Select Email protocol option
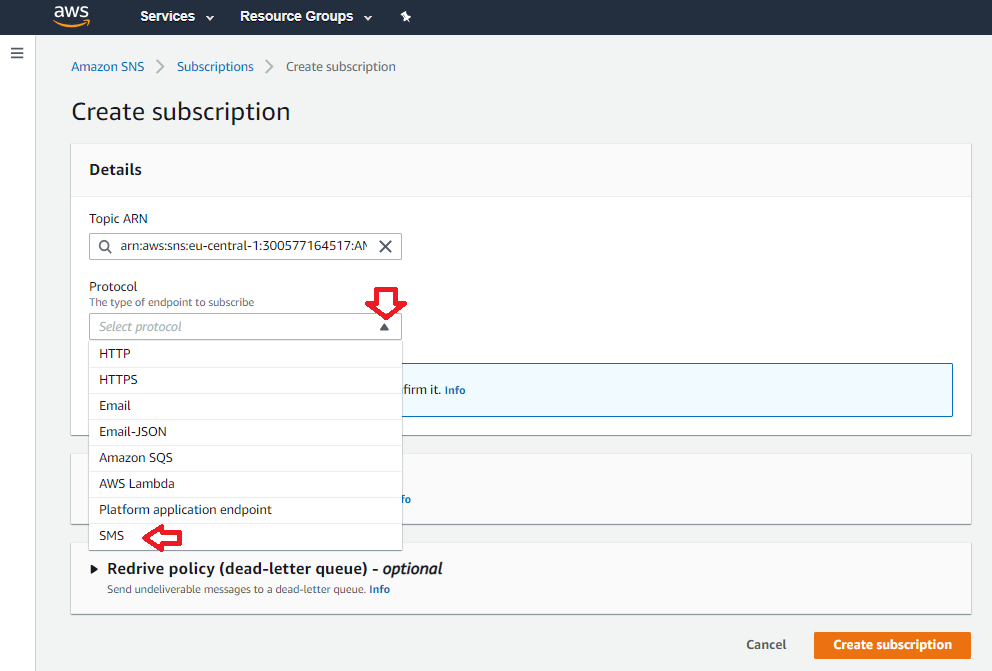Viewport: 992px width, 671px height. pyautogui.click(x=115, y=405)
